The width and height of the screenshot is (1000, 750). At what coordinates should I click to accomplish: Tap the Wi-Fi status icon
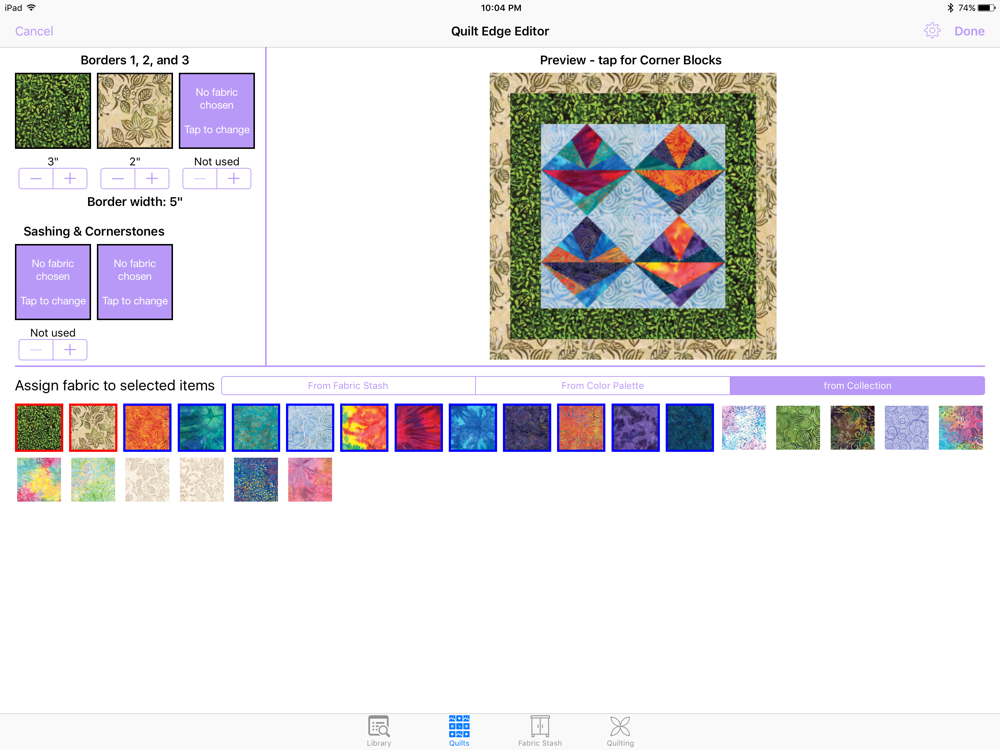coord(31,8)
